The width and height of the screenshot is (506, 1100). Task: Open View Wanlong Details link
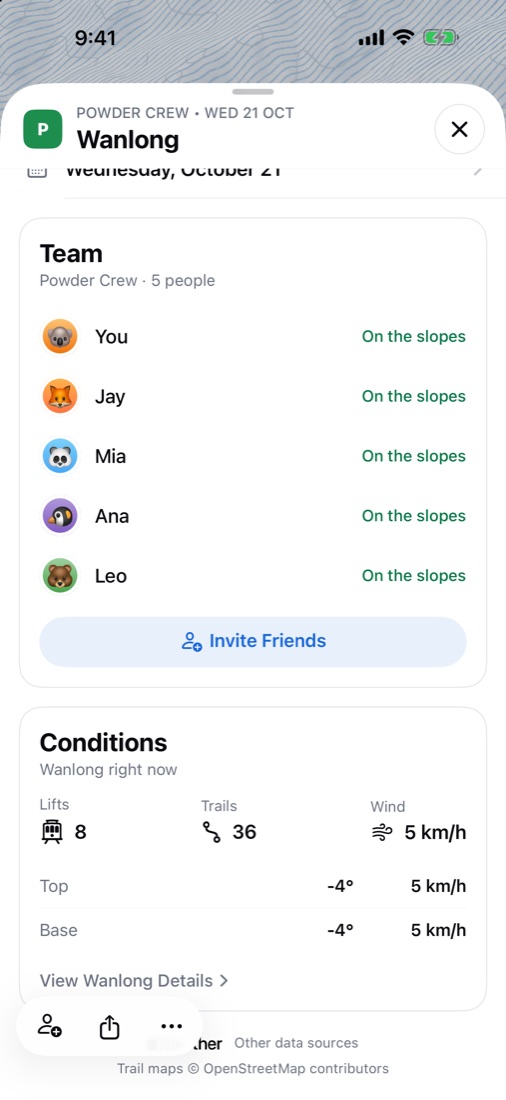pyautogui.click(x=134, y=981)
